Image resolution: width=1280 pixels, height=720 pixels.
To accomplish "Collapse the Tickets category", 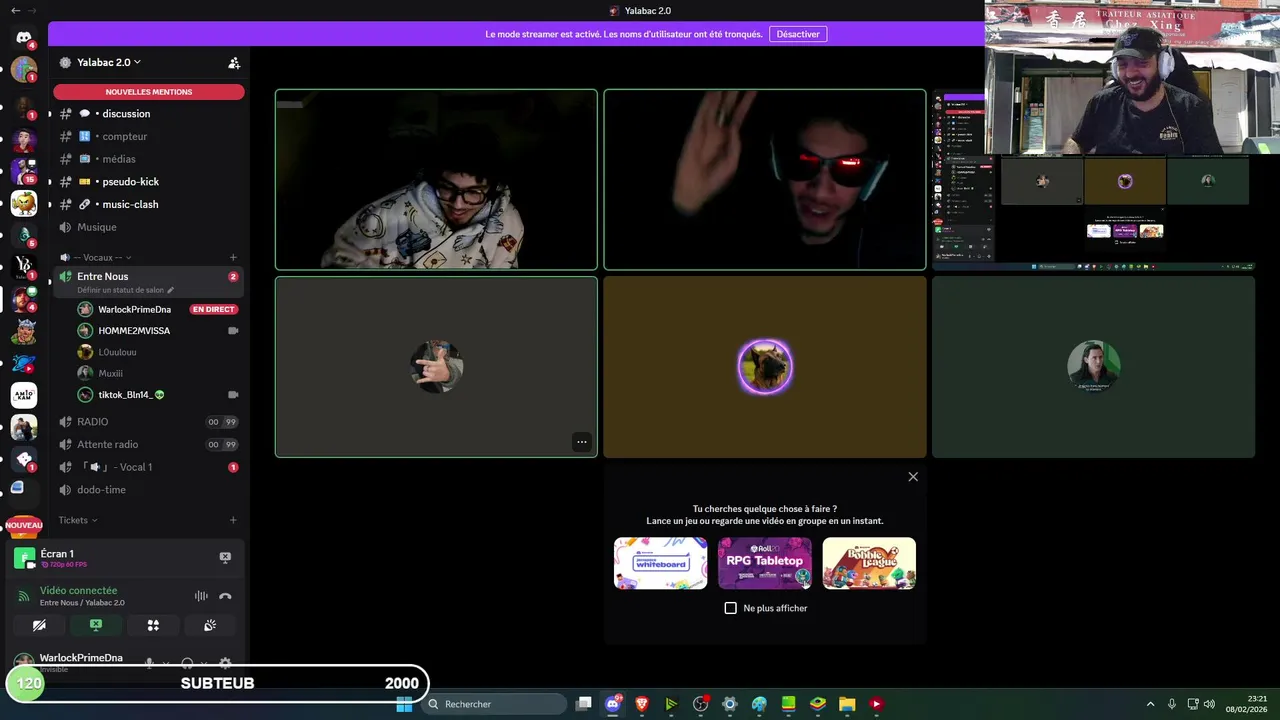I will pyautogui.click(x=78, y=520).
